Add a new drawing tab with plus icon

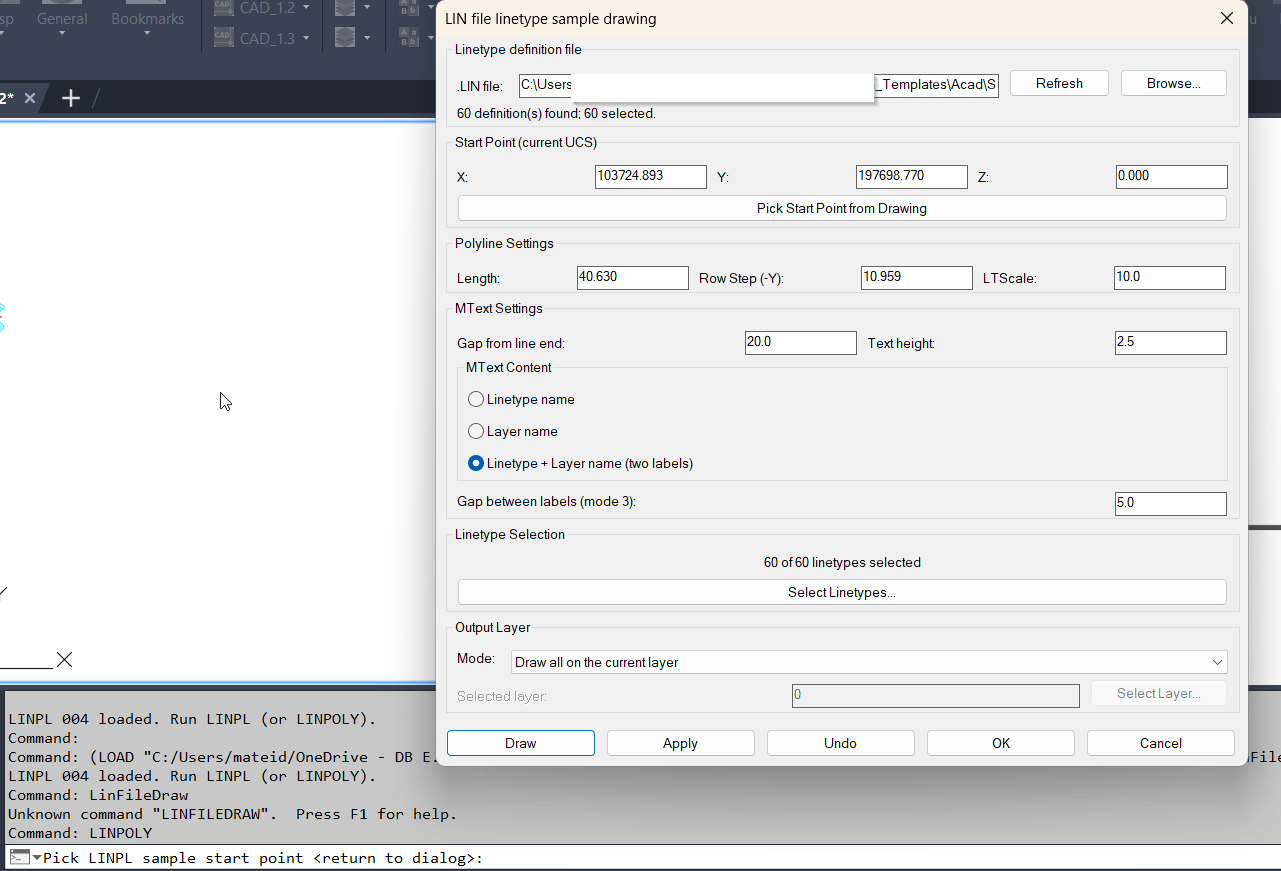tap(70, 98)
